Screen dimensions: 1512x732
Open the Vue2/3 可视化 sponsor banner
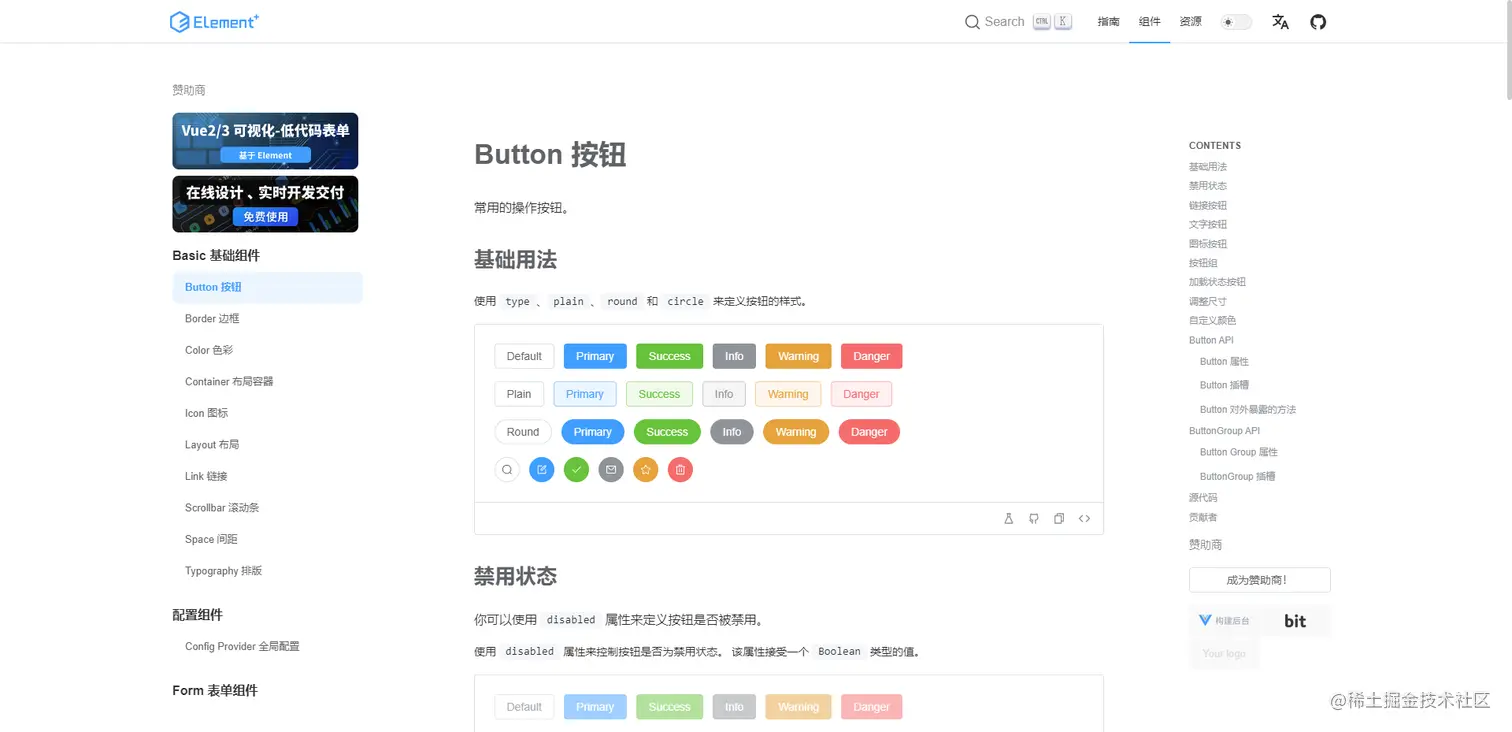pyautogui.click(x=265, y=141)
